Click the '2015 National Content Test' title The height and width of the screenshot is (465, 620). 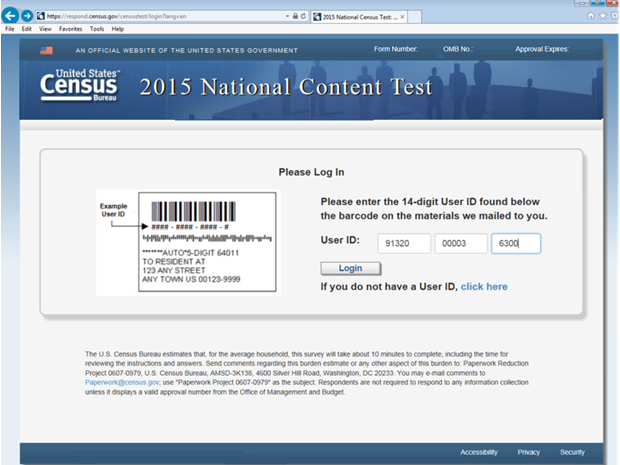pyautogui.click(x=286, y=87)
